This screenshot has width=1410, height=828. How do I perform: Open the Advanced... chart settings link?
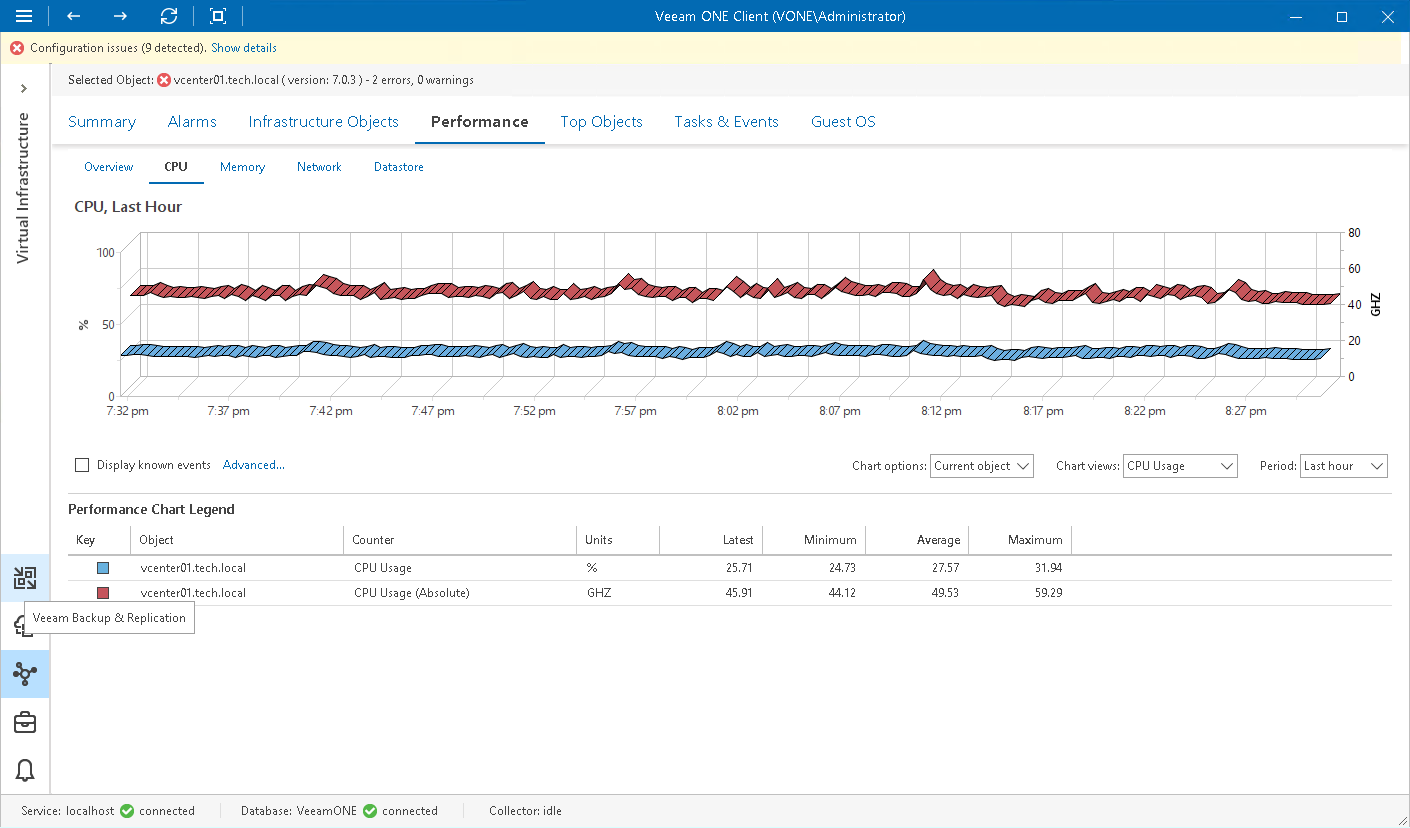tap(254, 465)
